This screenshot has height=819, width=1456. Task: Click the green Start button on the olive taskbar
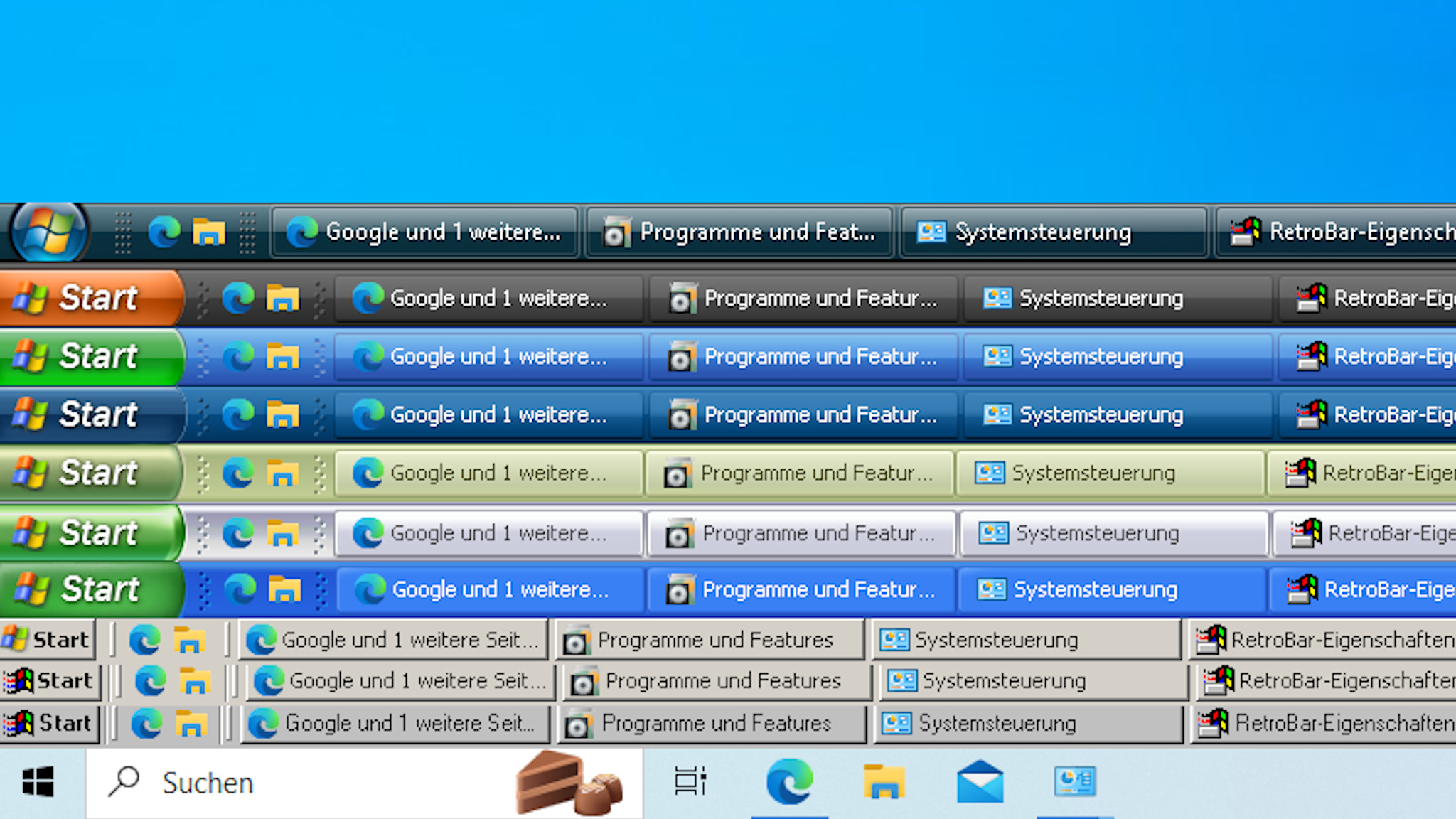pyautogui.click(x=85, y=473)
